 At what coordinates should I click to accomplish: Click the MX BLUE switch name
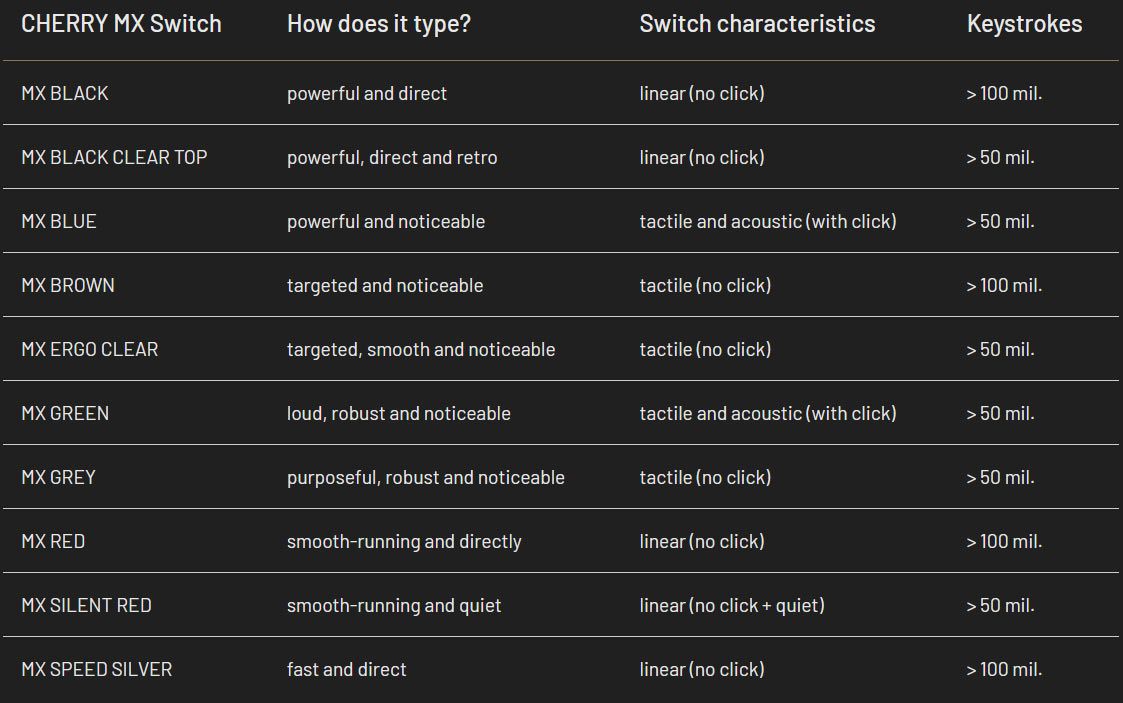(59, 221)
